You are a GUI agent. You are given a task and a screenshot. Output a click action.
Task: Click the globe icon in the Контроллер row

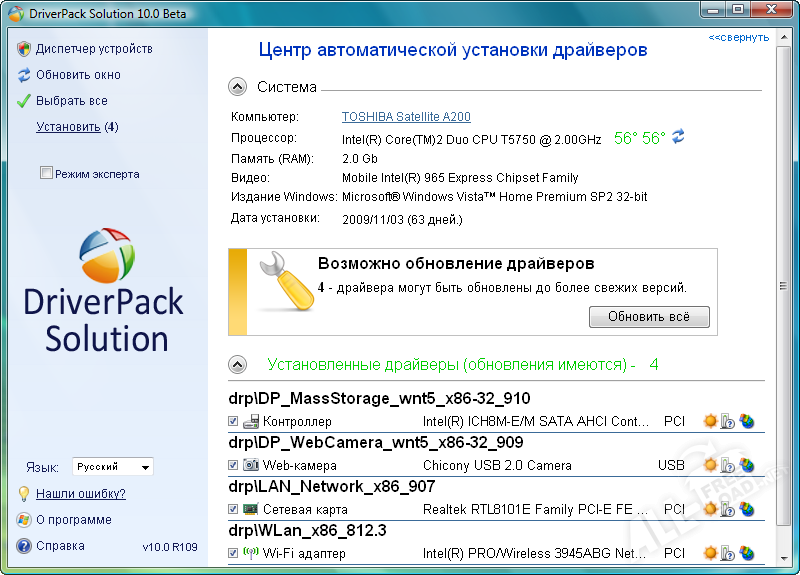[x=746, y=422]
